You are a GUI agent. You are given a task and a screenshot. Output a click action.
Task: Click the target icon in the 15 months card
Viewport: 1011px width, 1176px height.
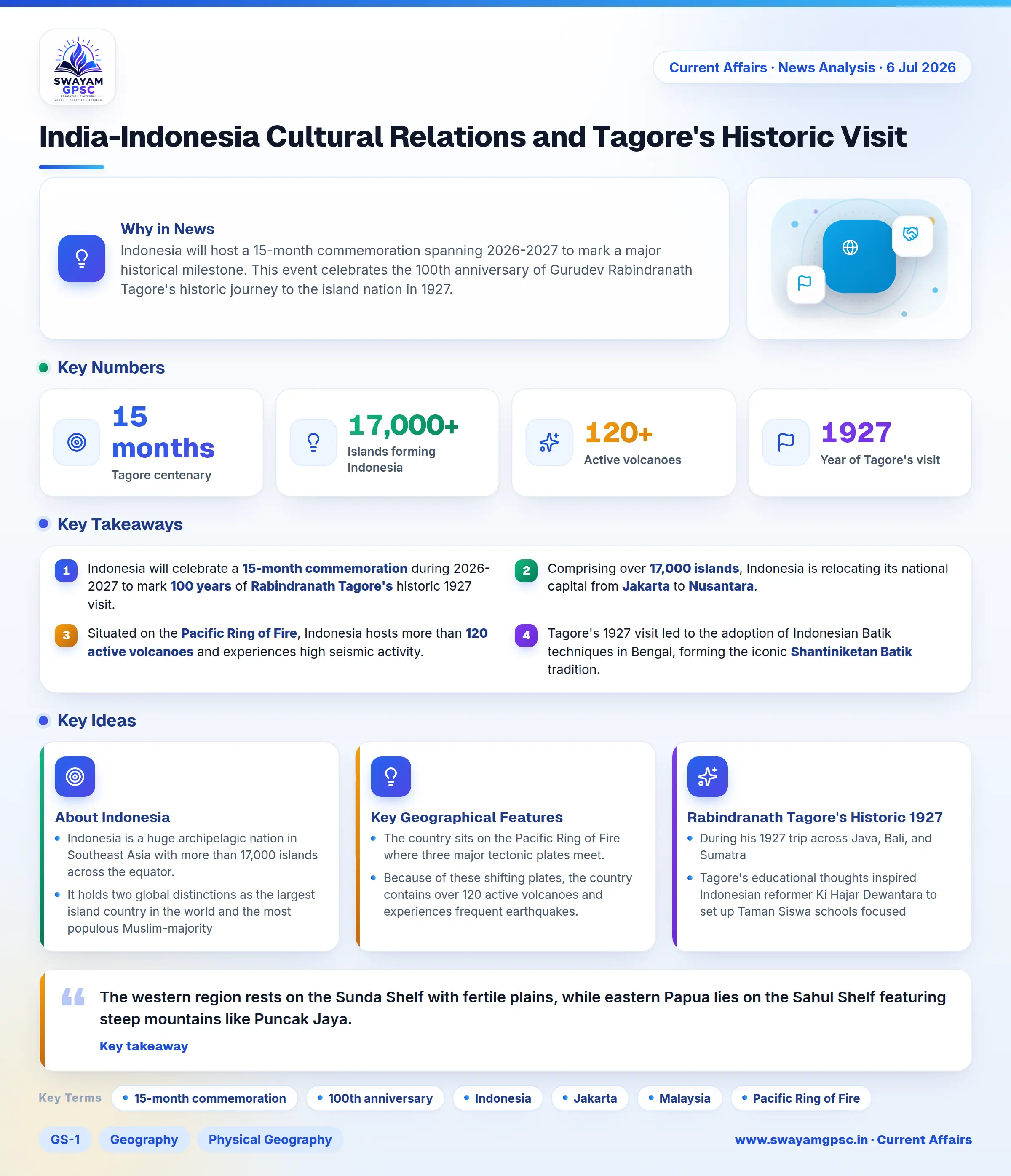click(x=77, y=442)
